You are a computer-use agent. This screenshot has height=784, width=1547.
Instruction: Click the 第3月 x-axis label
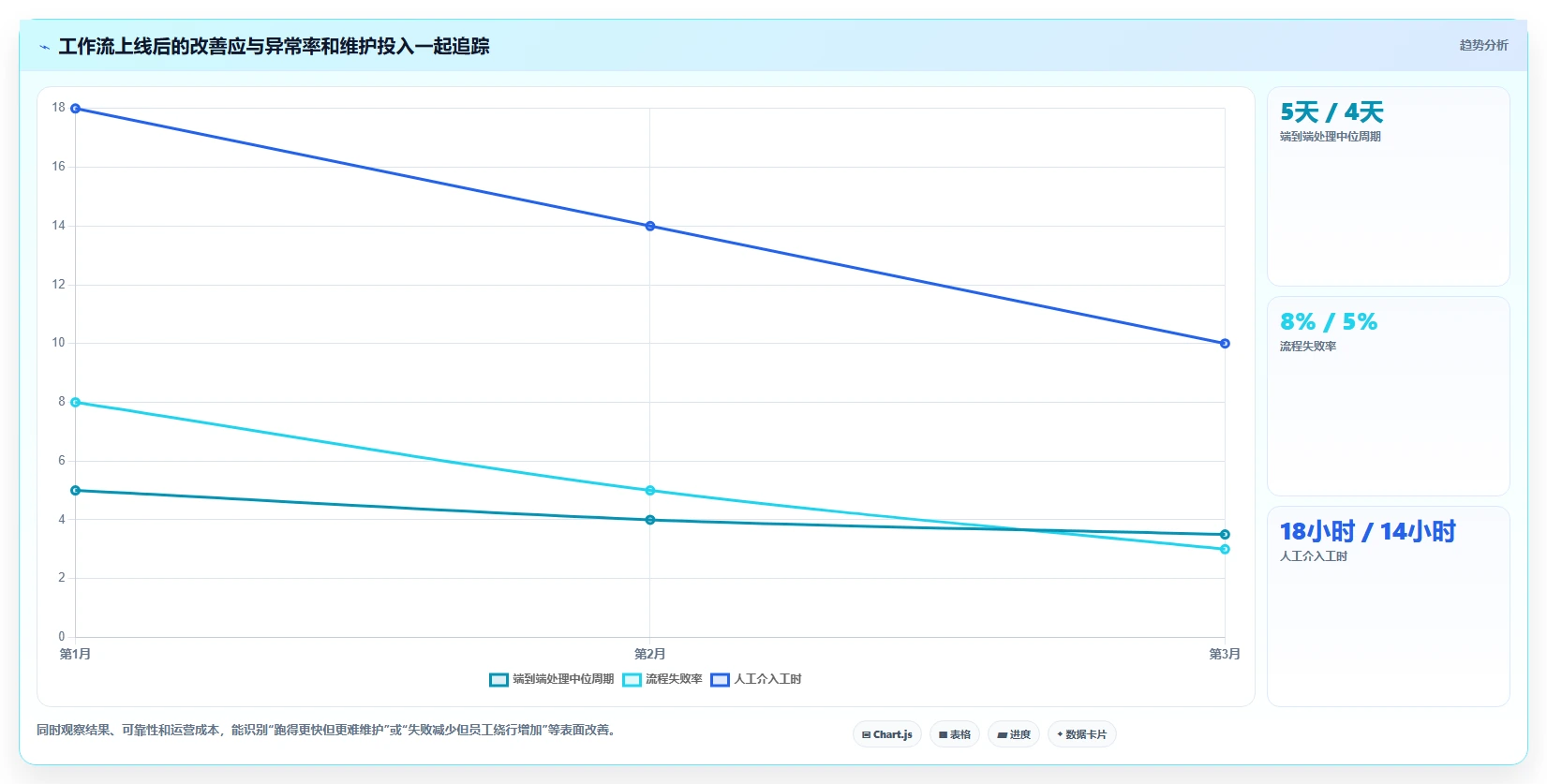pos(1225,654)
